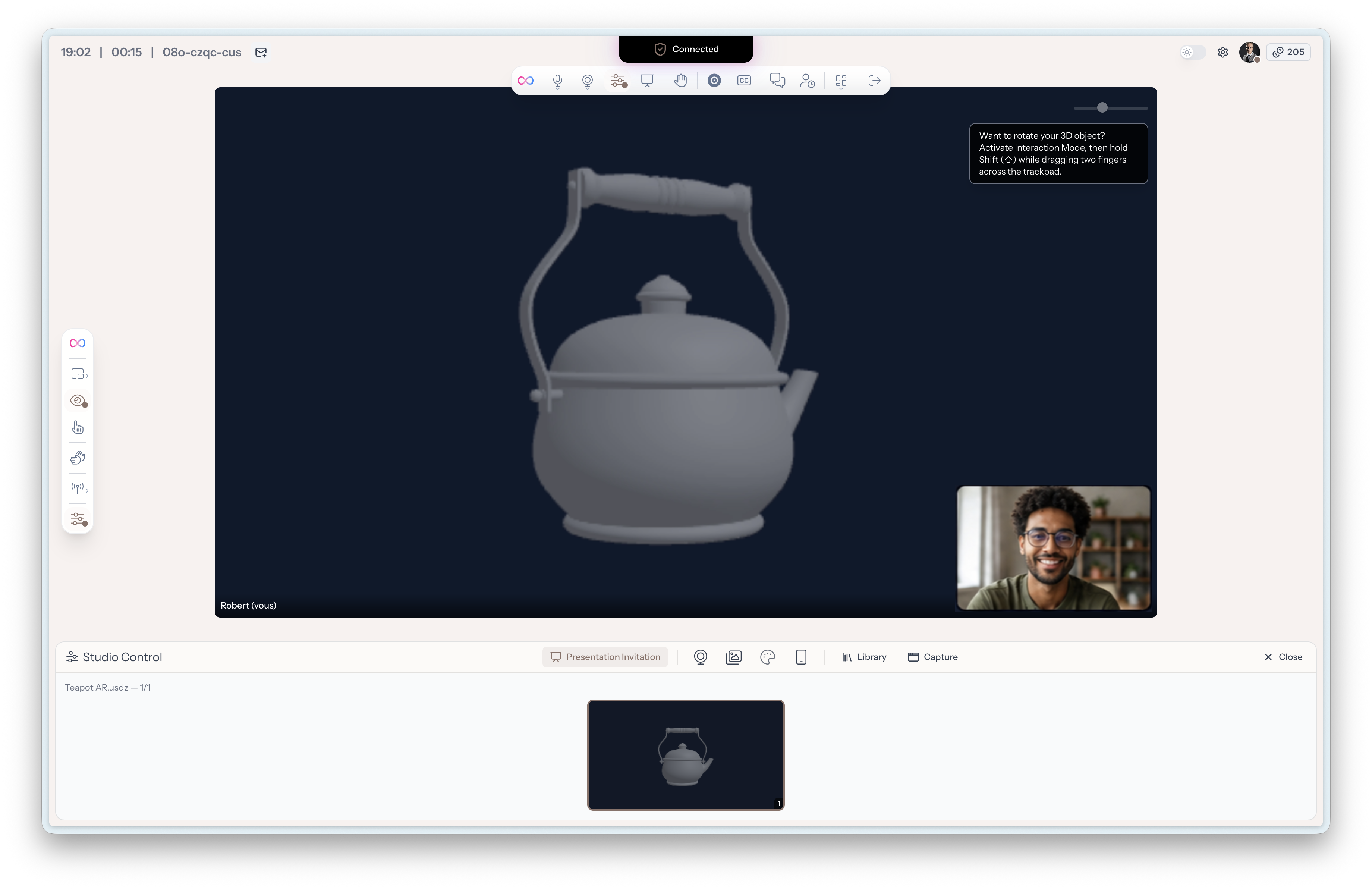Open the participant waiting-room icon

coord(807,81)
